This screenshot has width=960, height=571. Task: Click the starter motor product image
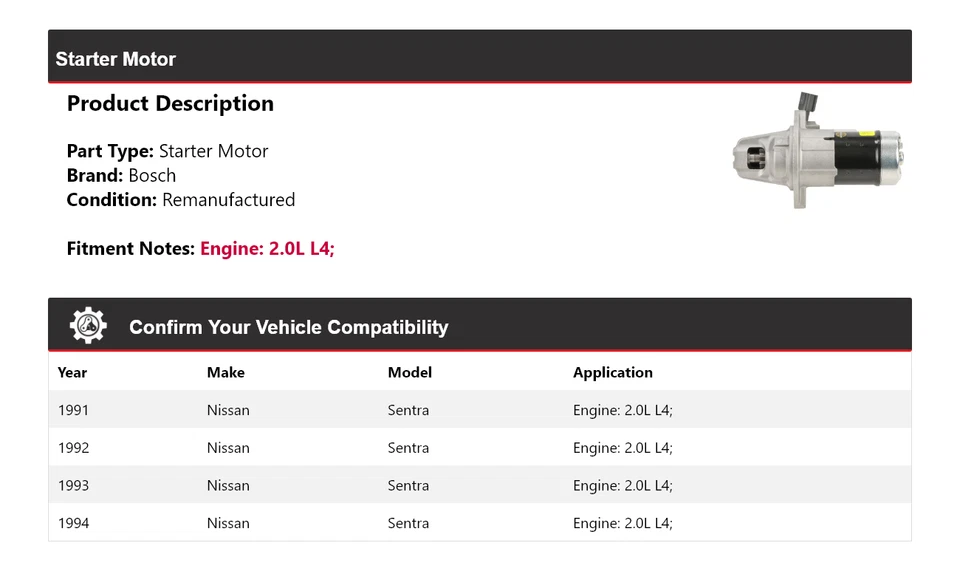tap(818, 151)
